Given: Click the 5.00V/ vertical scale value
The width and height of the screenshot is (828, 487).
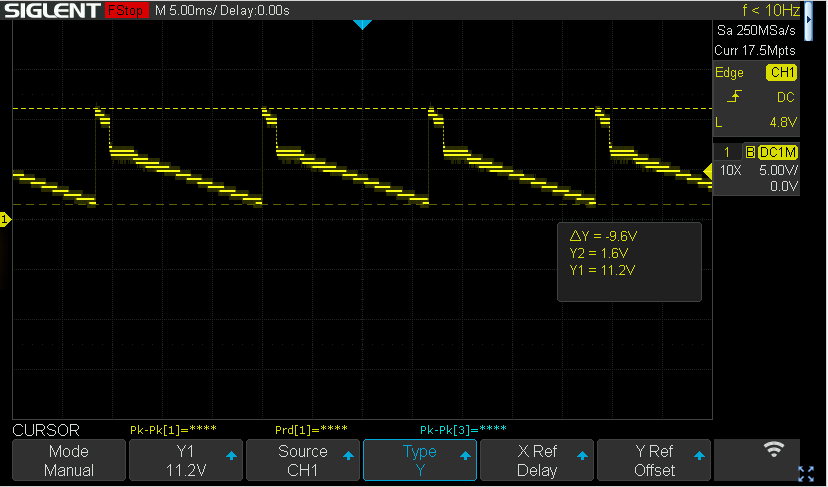Looking at the screenshot, I should [778, 171].
